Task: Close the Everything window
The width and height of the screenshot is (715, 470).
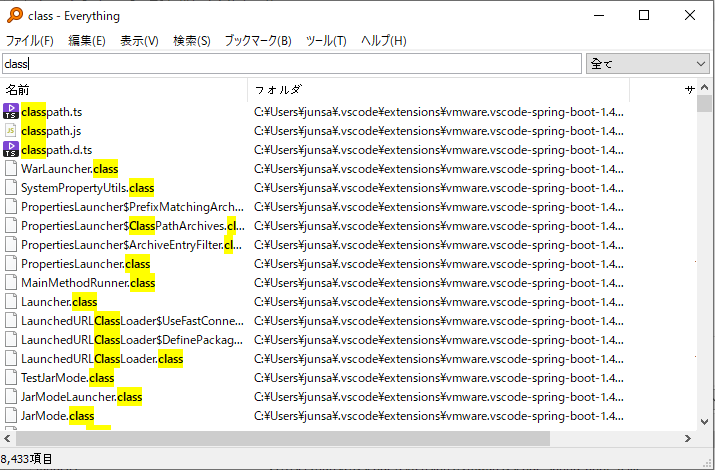Action: point(690,15)
